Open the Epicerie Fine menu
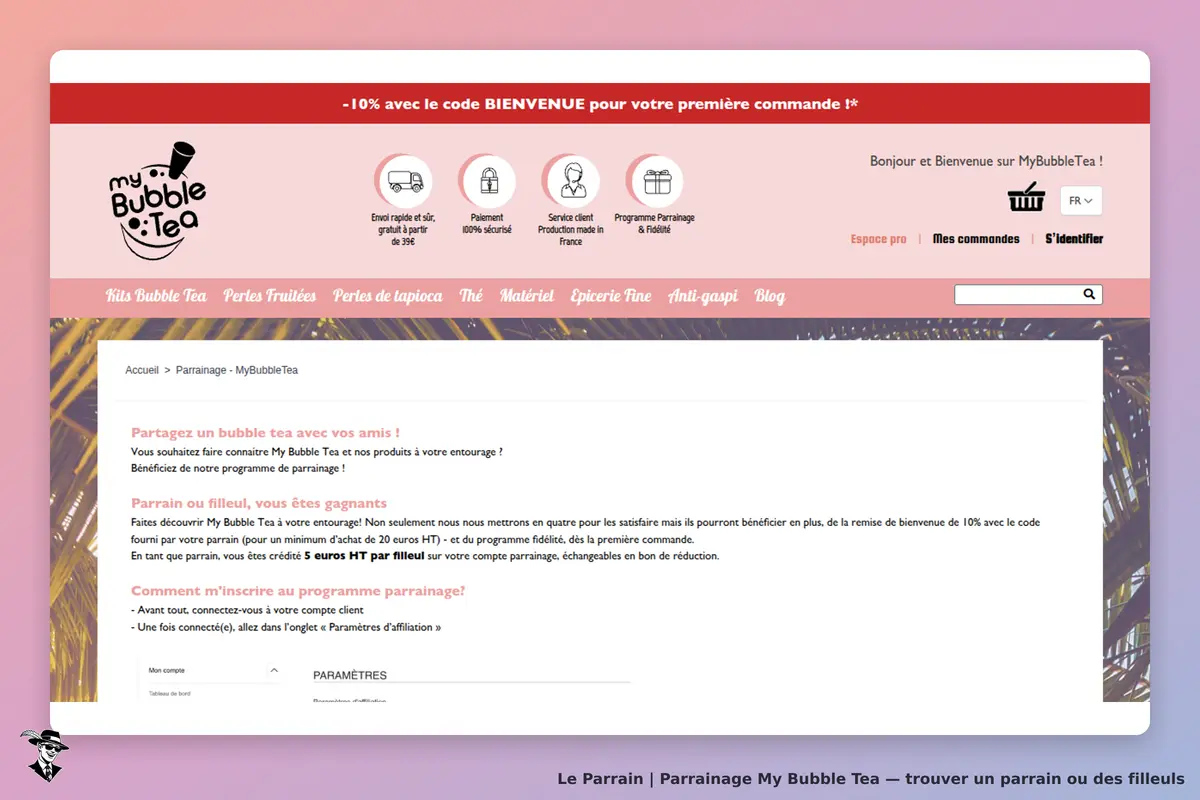The image size is (1200, 800). [x=611, y=295]
